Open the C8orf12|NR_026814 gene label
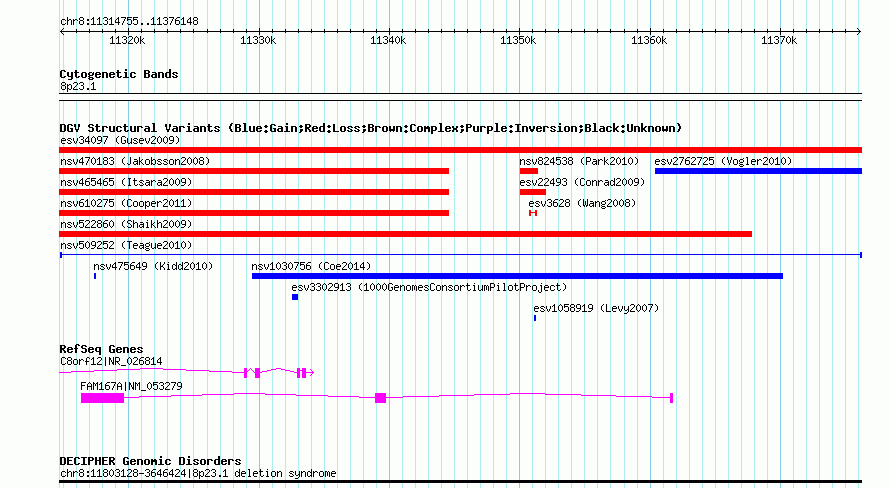 111,361
